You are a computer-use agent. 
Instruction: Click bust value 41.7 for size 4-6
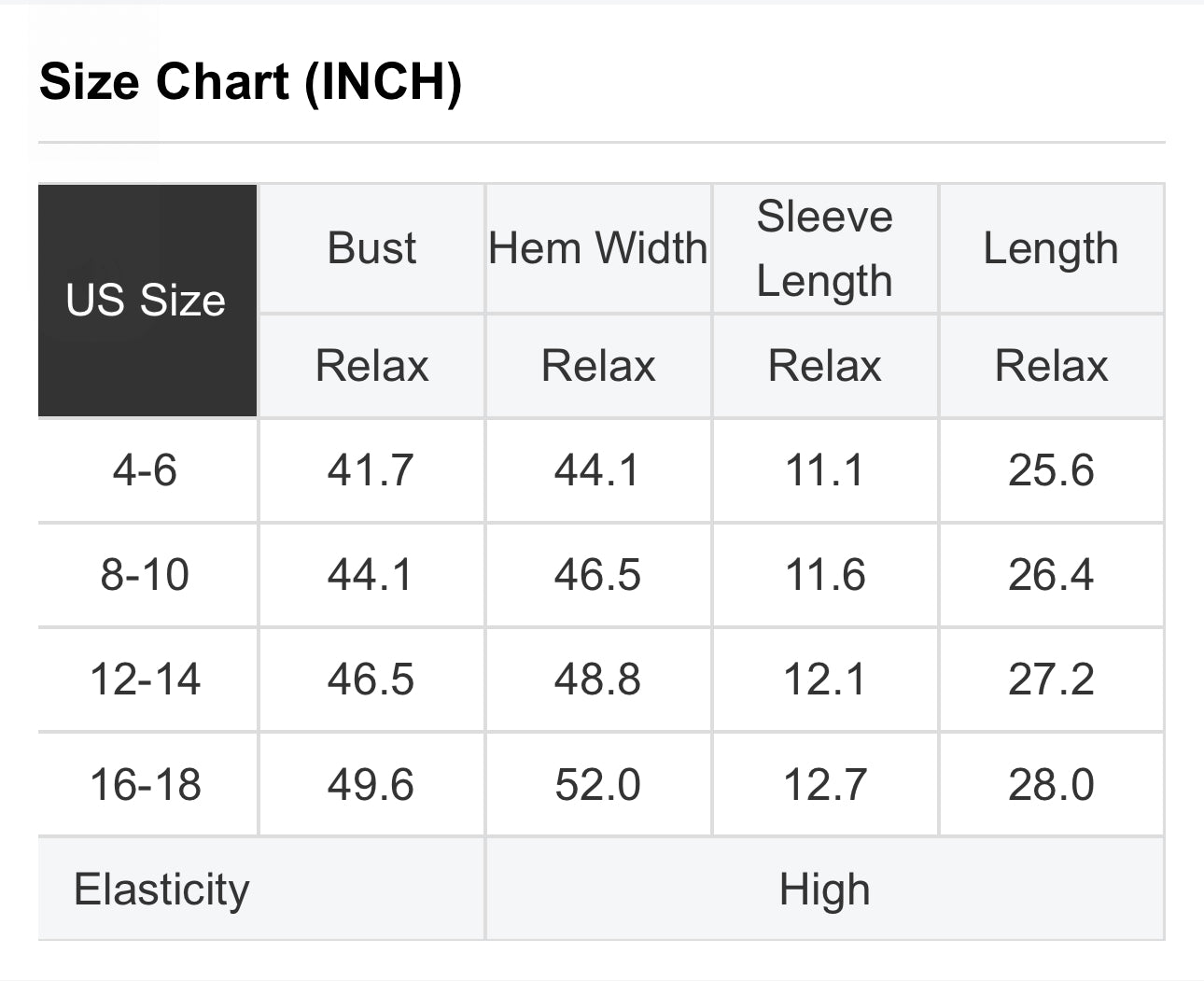tap(371, 469)
